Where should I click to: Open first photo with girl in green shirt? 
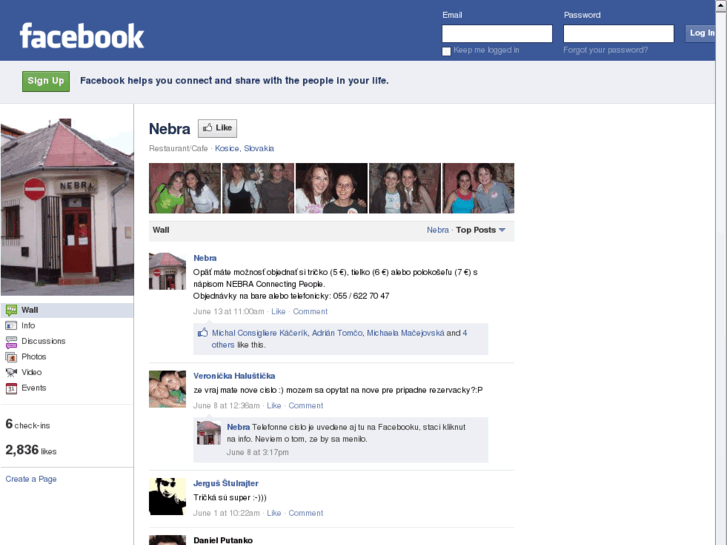point(185,188)
